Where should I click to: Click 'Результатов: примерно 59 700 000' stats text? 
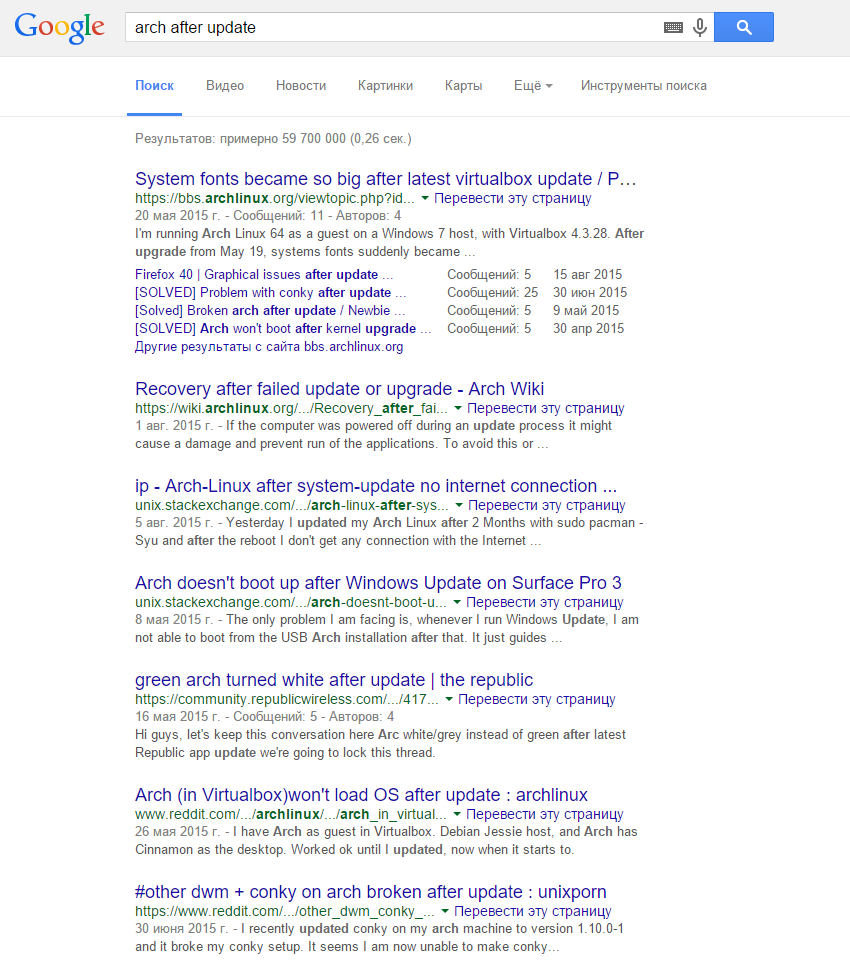point(273,138)
